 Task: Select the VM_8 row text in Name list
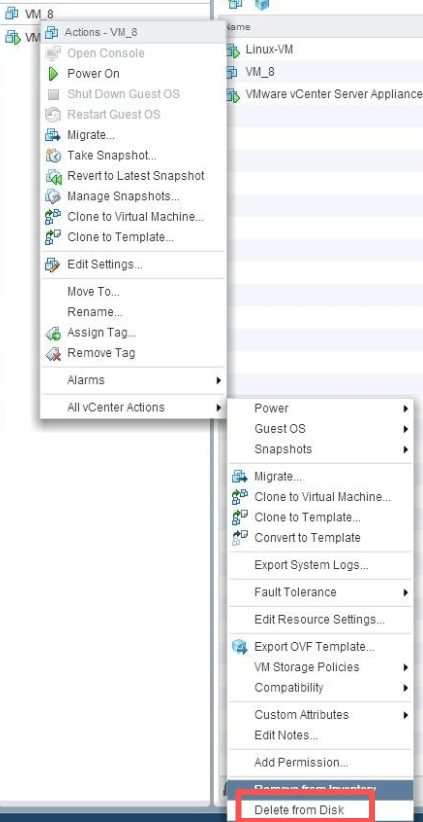click(x=260, y=72)
